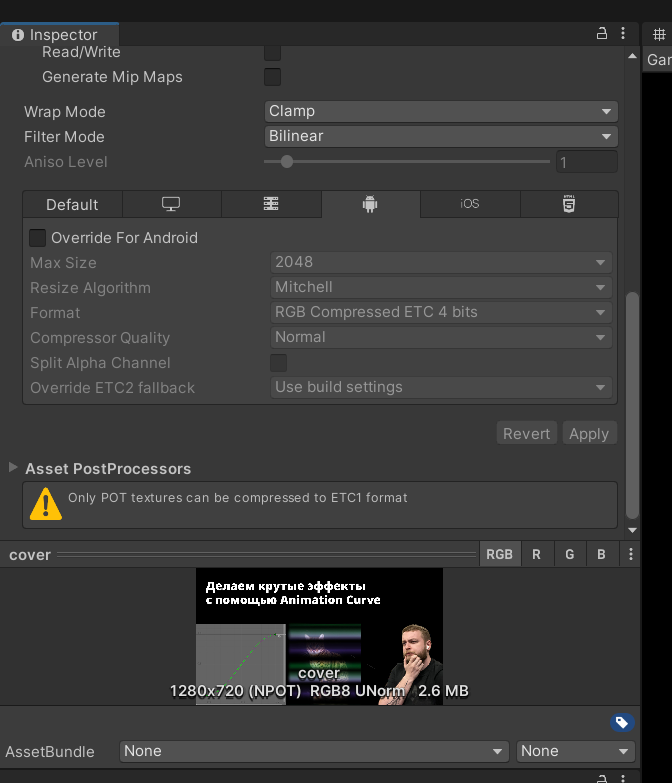Expand the Asset PostProcessors section
The width and height of the screenshot is (672, 783).
coord(13,468)
